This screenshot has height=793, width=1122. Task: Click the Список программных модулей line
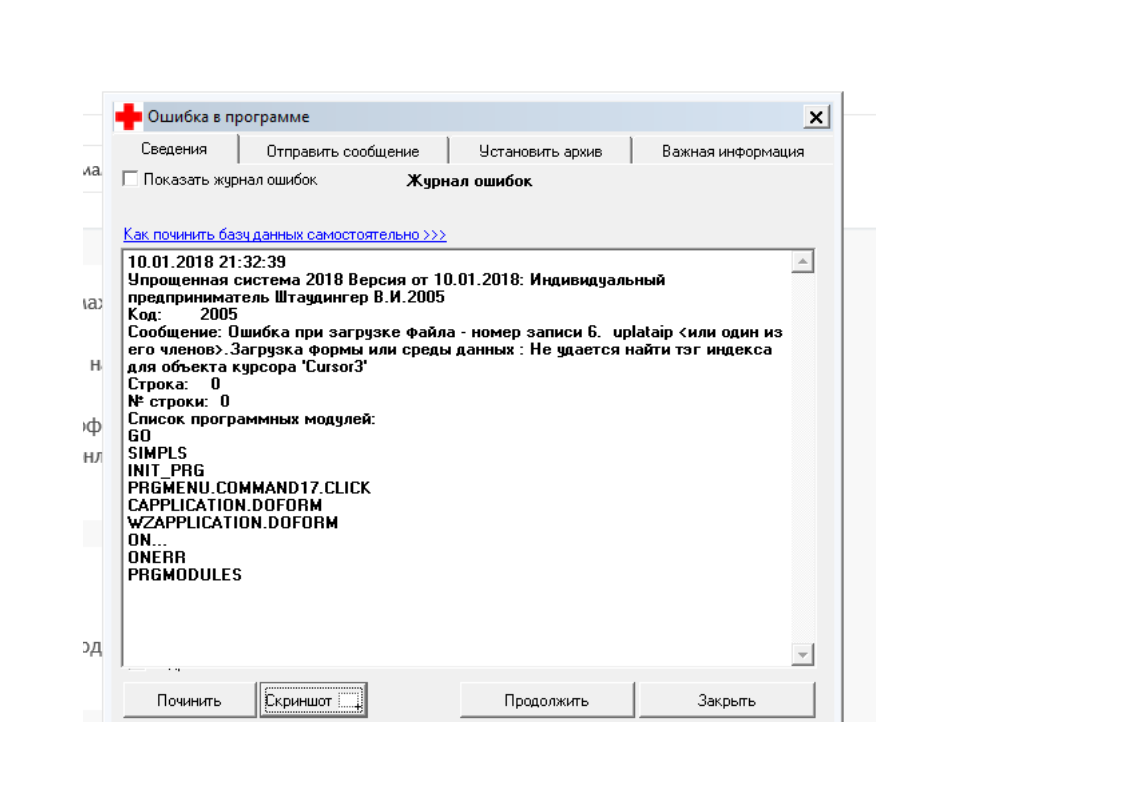click(x=251, y=419)
